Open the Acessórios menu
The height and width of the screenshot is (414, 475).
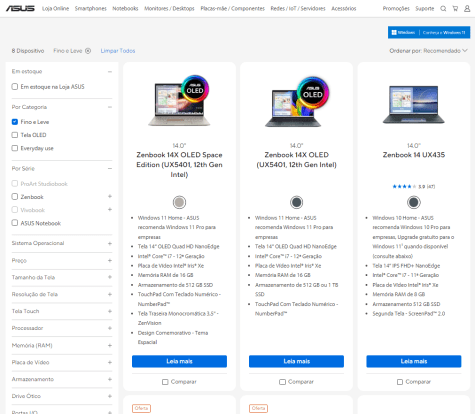point(344,9)
